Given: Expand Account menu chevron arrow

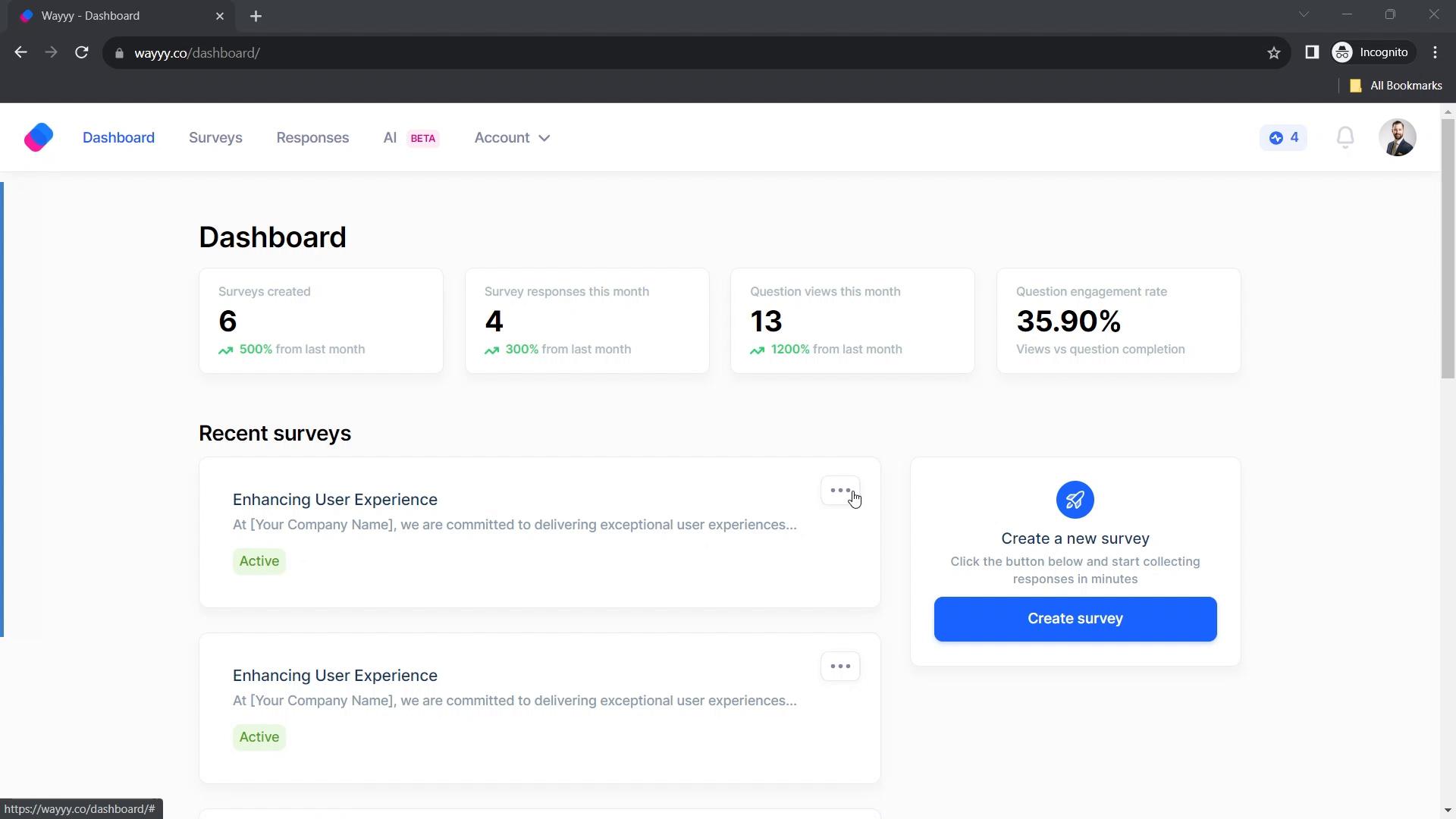Looking at the screenshot, I should click(545, 138).
